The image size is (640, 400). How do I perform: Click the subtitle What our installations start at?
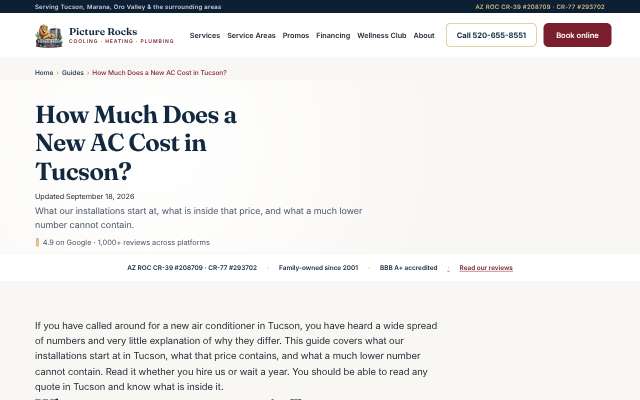[198, 218]
